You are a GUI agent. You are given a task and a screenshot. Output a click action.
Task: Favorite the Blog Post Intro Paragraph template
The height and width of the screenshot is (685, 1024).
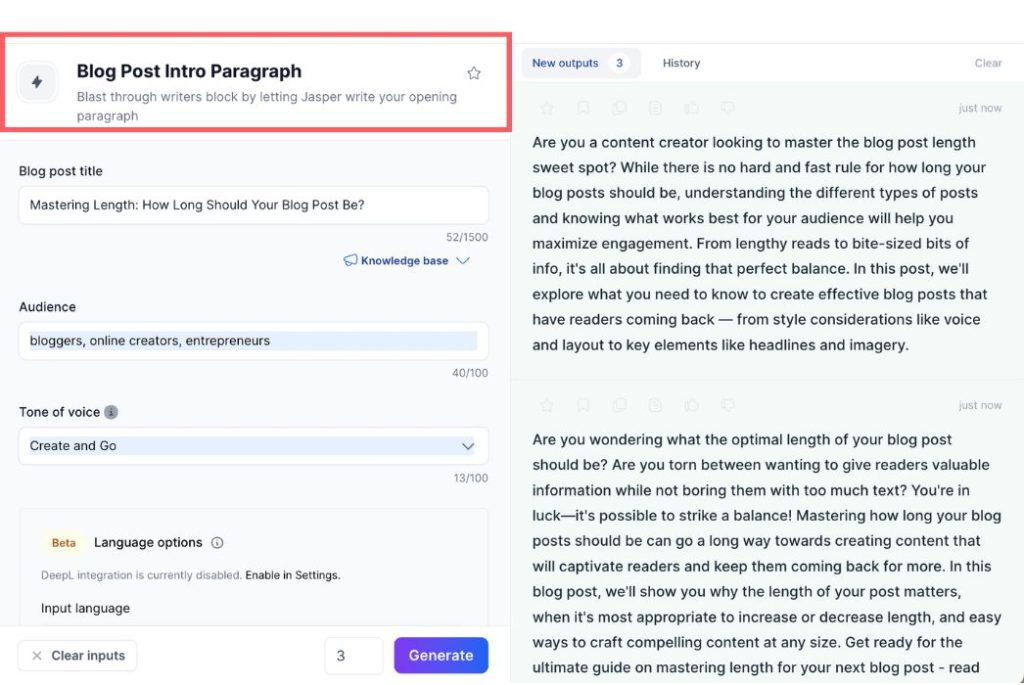click(x=474, y=73)
